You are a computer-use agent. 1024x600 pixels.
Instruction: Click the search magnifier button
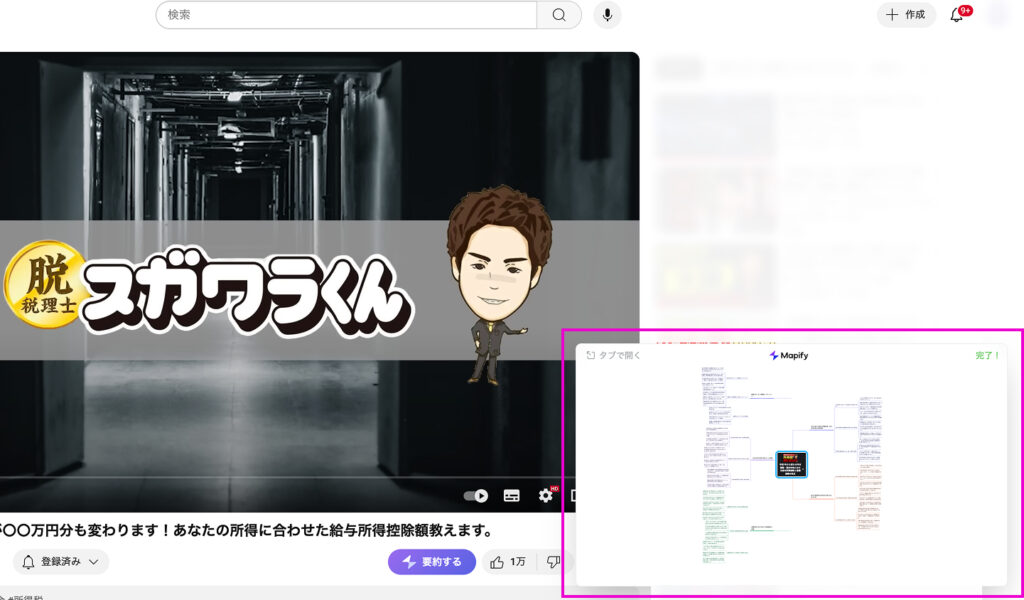point(559,15)
